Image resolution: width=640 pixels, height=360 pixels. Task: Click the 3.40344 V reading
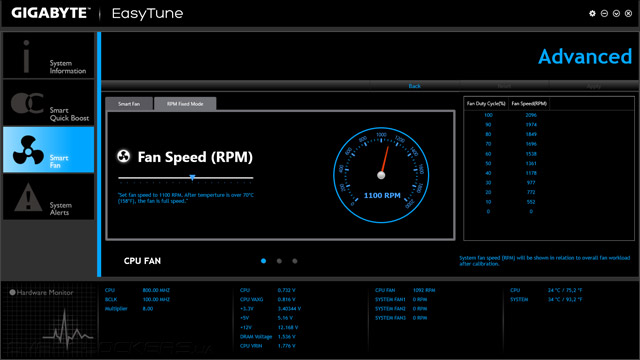pos(289,309)
